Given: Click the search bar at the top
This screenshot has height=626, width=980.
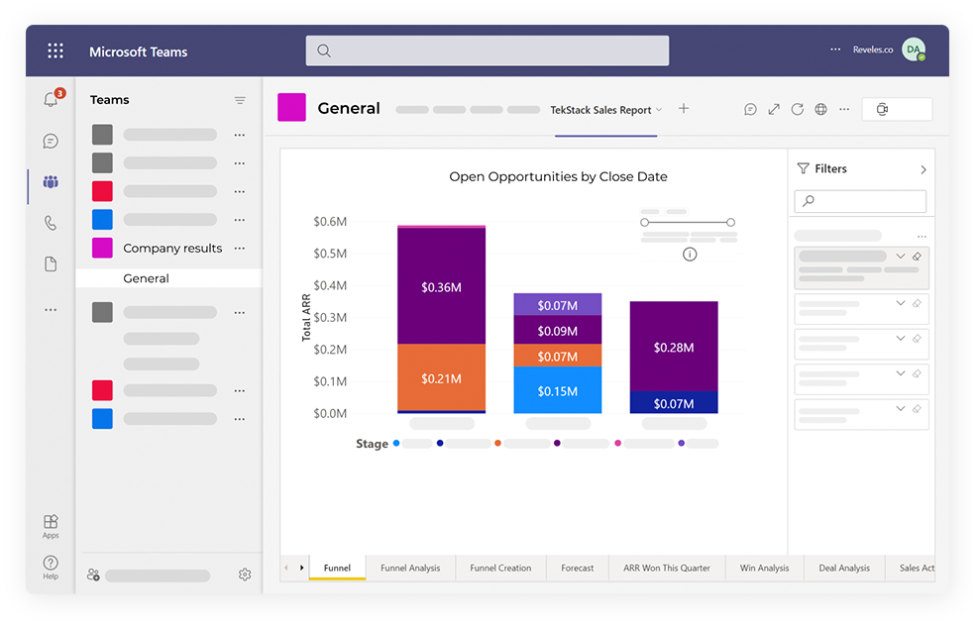Looking at the screenshot, I should [x=487, y=50].
